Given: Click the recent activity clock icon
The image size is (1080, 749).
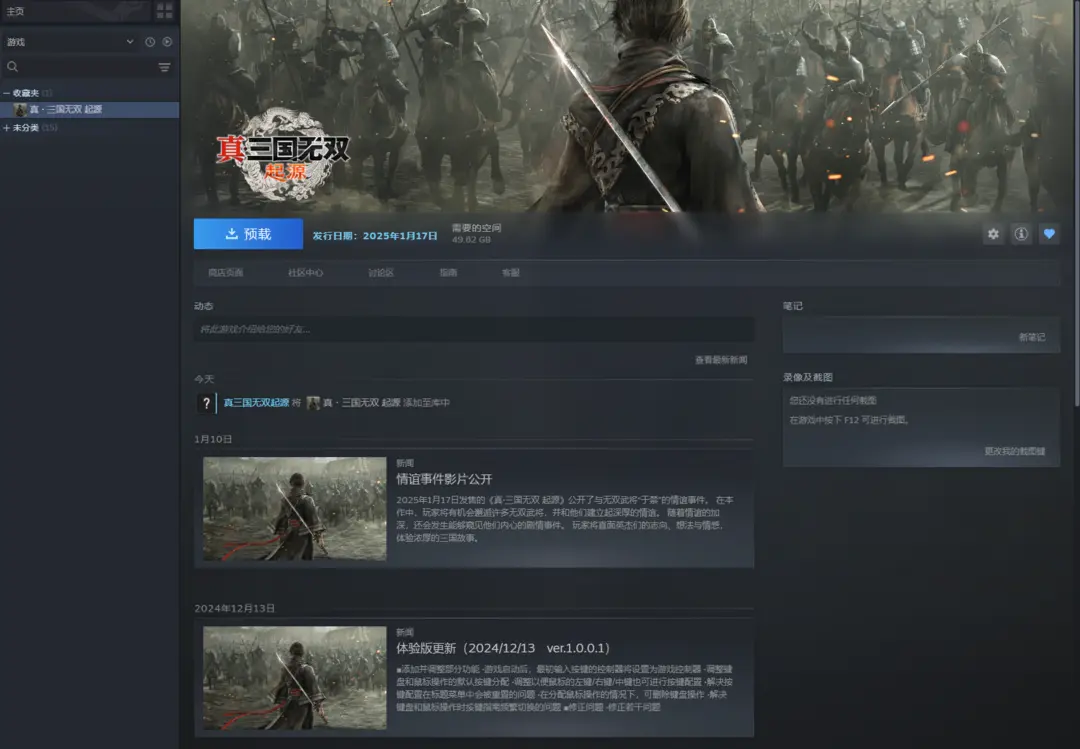Looking at the screenshot, I should pyautogui.click(x=150, y=42).
